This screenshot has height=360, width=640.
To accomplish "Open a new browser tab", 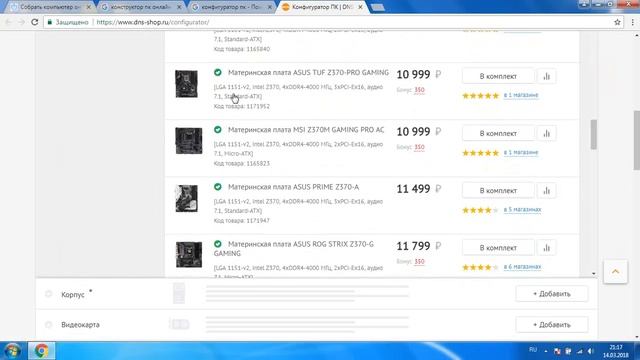I will [378, 7].
